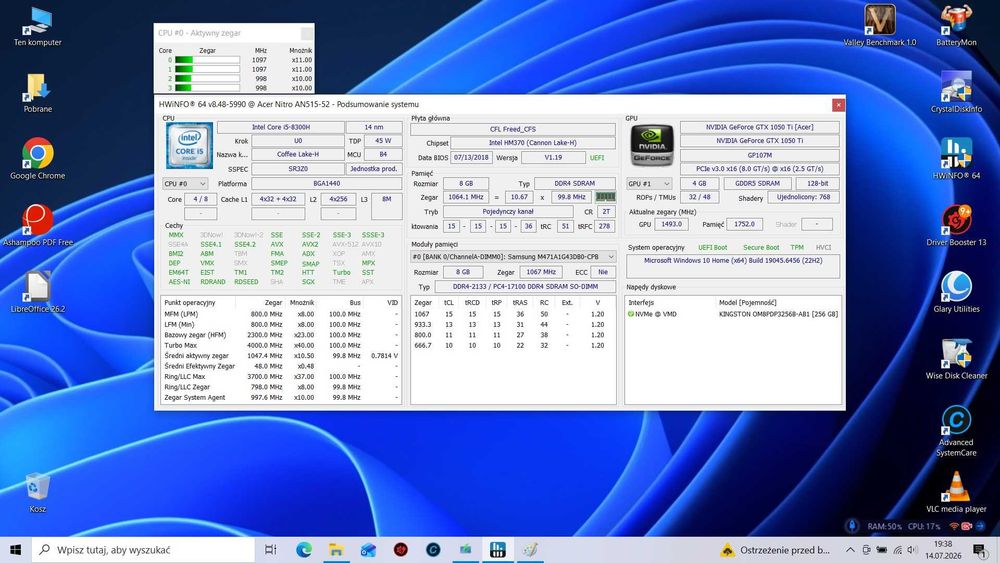
Task: Click the SR3Z0 SSPEC field
Action: click(298, 169)
